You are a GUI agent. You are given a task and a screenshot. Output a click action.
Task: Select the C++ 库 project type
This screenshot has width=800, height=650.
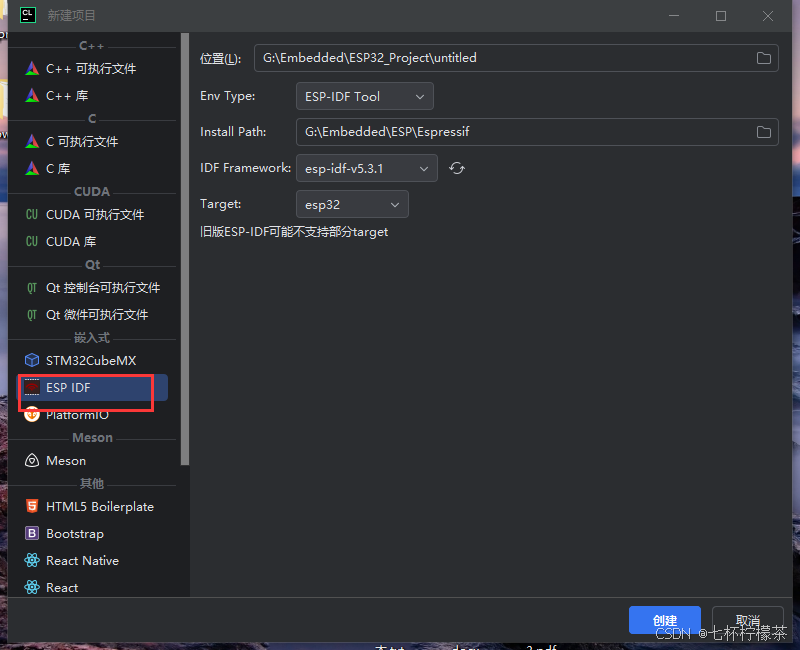tap(67, 95)
